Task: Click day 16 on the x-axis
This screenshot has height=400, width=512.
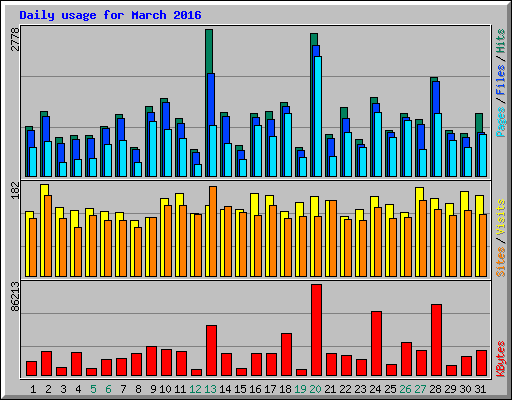Action: [x=255, y=389]
